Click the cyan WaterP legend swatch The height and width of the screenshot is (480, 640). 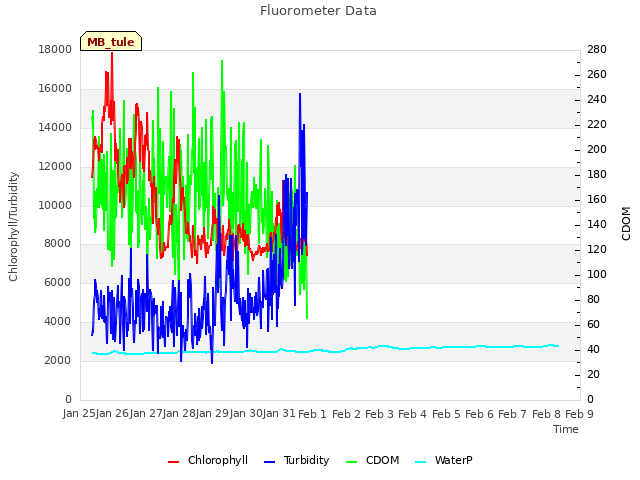click(x=420, y=462)
